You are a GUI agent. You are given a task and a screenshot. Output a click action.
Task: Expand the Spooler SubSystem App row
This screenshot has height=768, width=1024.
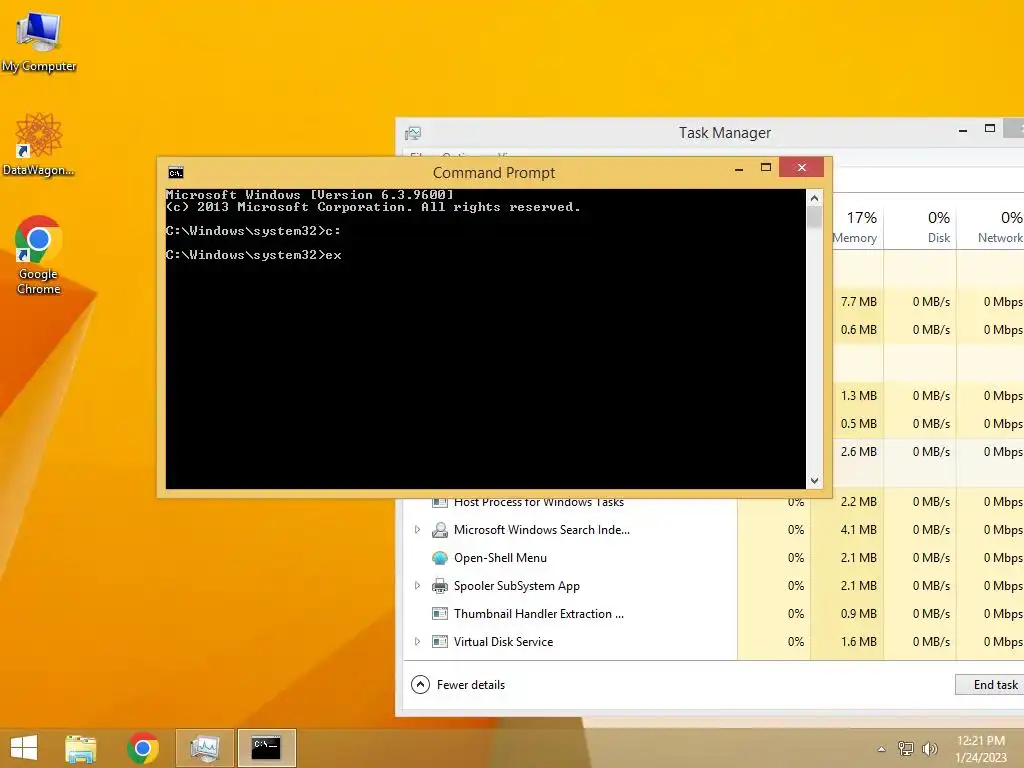click(417, 586)
